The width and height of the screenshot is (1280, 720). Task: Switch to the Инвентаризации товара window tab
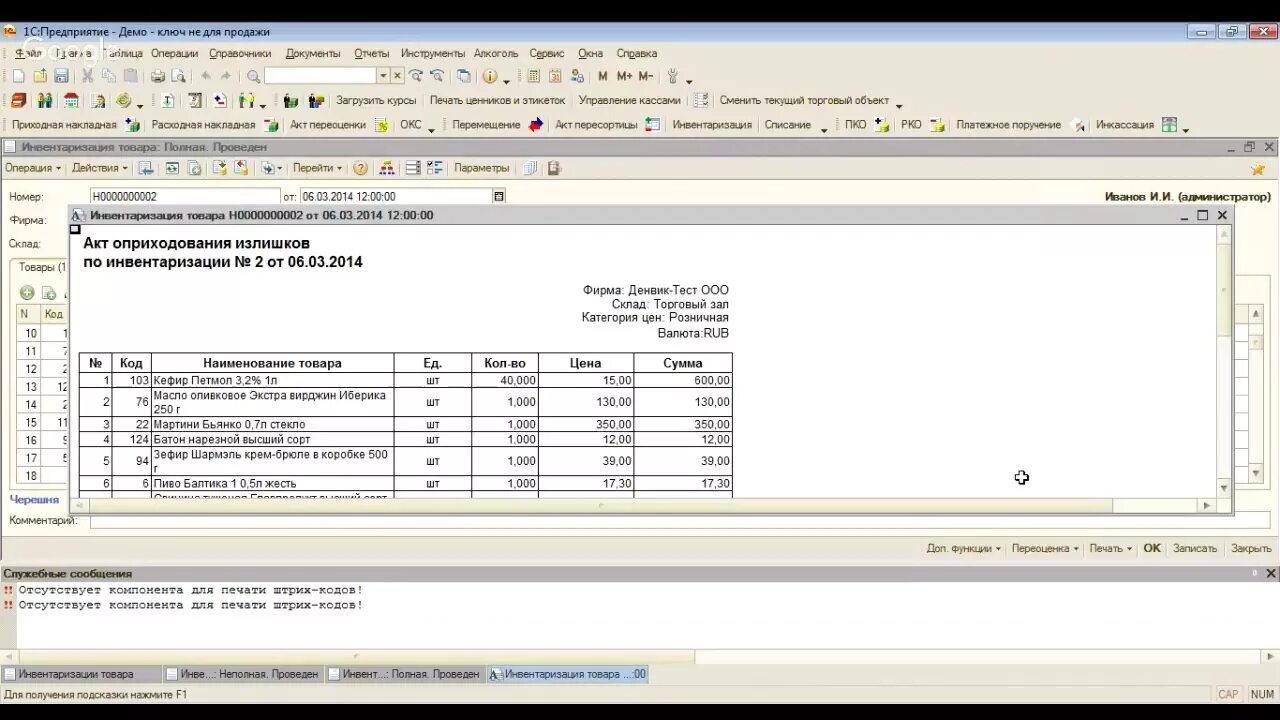pos(81,674)
